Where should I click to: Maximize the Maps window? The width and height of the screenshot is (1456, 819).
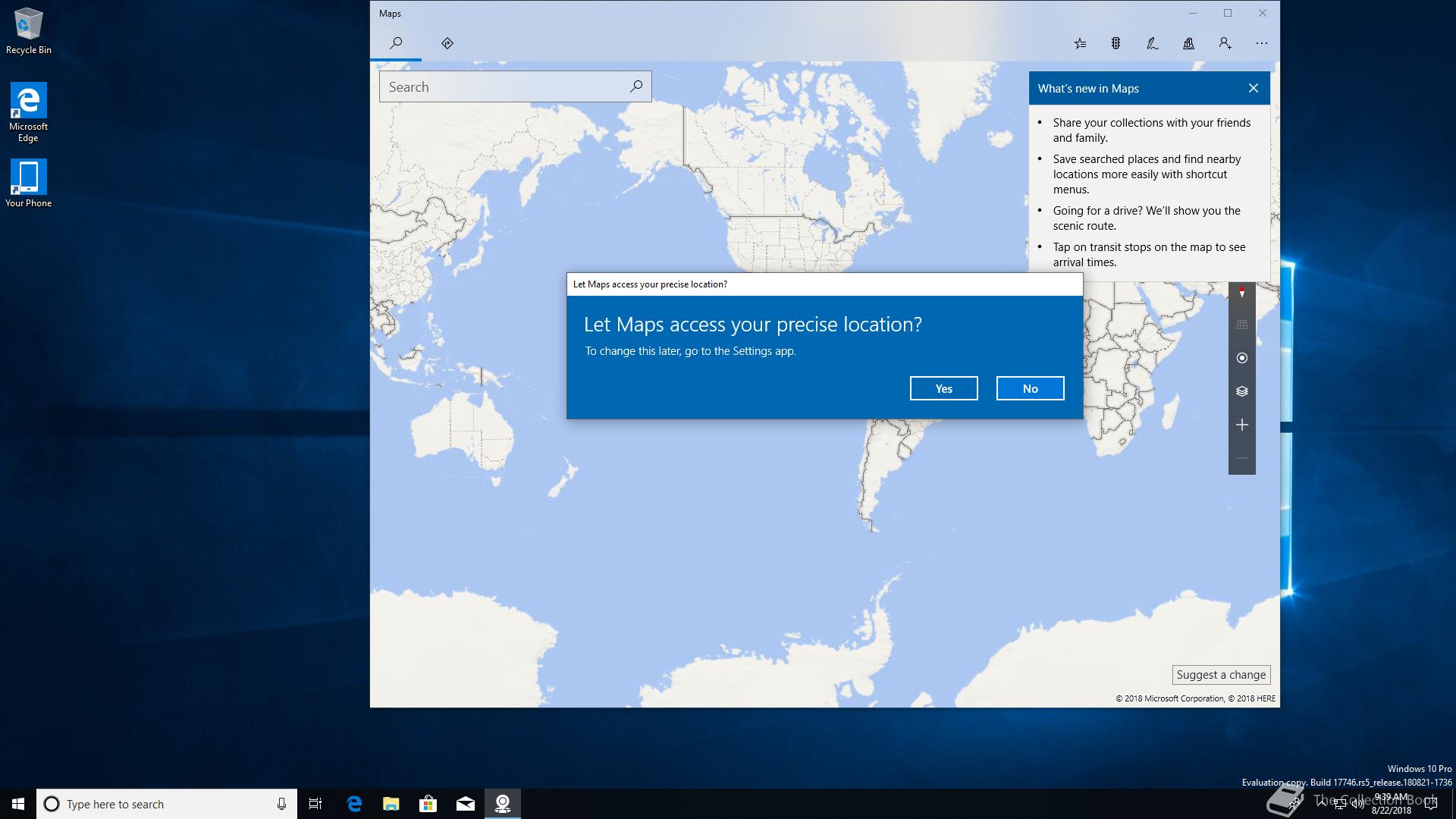pos(1228,13)
